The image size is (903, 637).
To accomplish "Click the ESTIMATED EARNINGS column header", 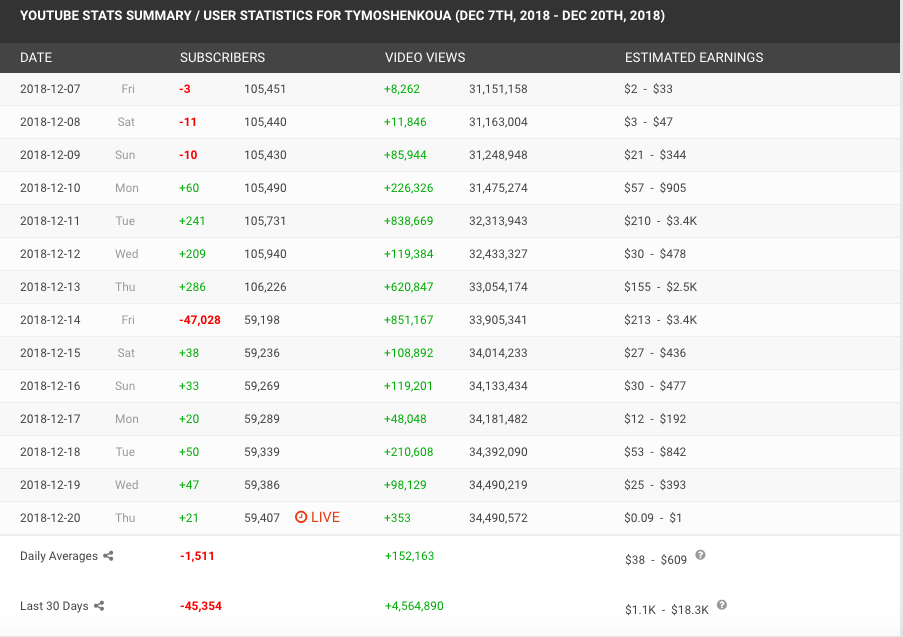I will coord(693,57).
